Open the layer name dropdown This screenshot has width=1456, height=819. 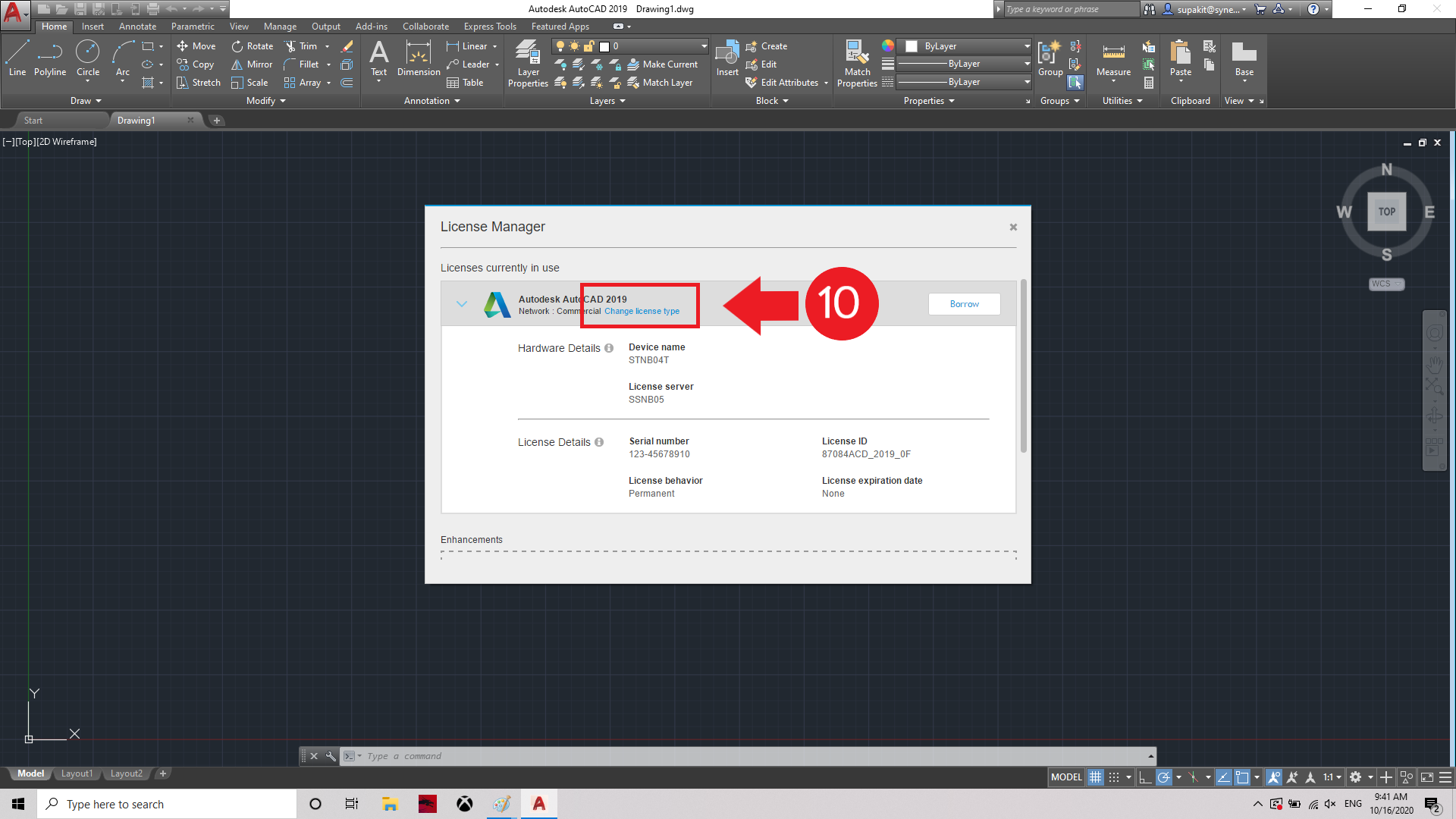click(x=704, y=46)
